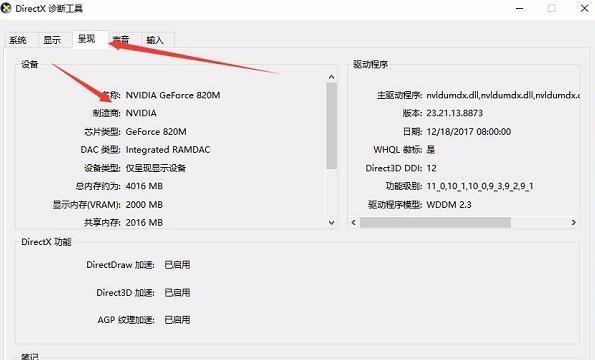Click the nvldumdx.dll main driver text

pos(503,95)
